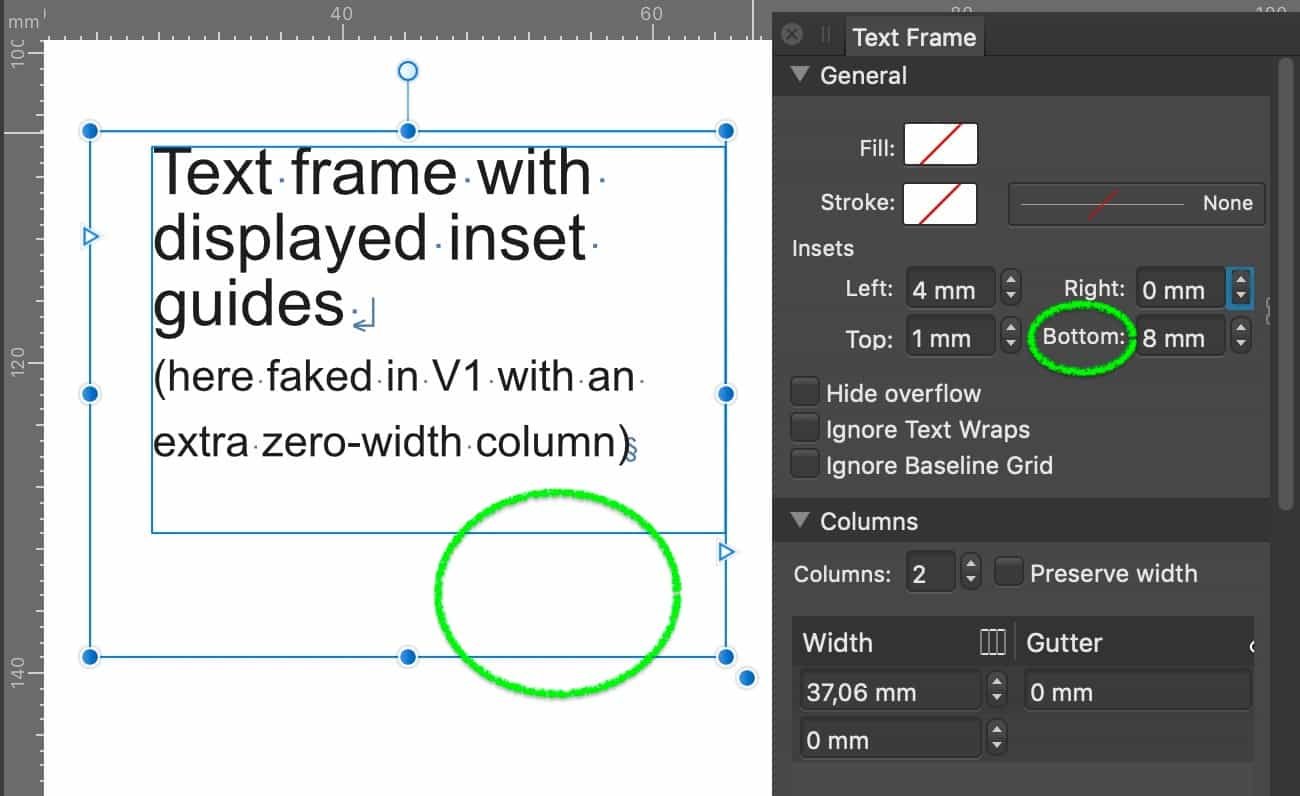Collapse the Columns section
The width and height of the screenshot is (1300, 796).
click(799, 521)
